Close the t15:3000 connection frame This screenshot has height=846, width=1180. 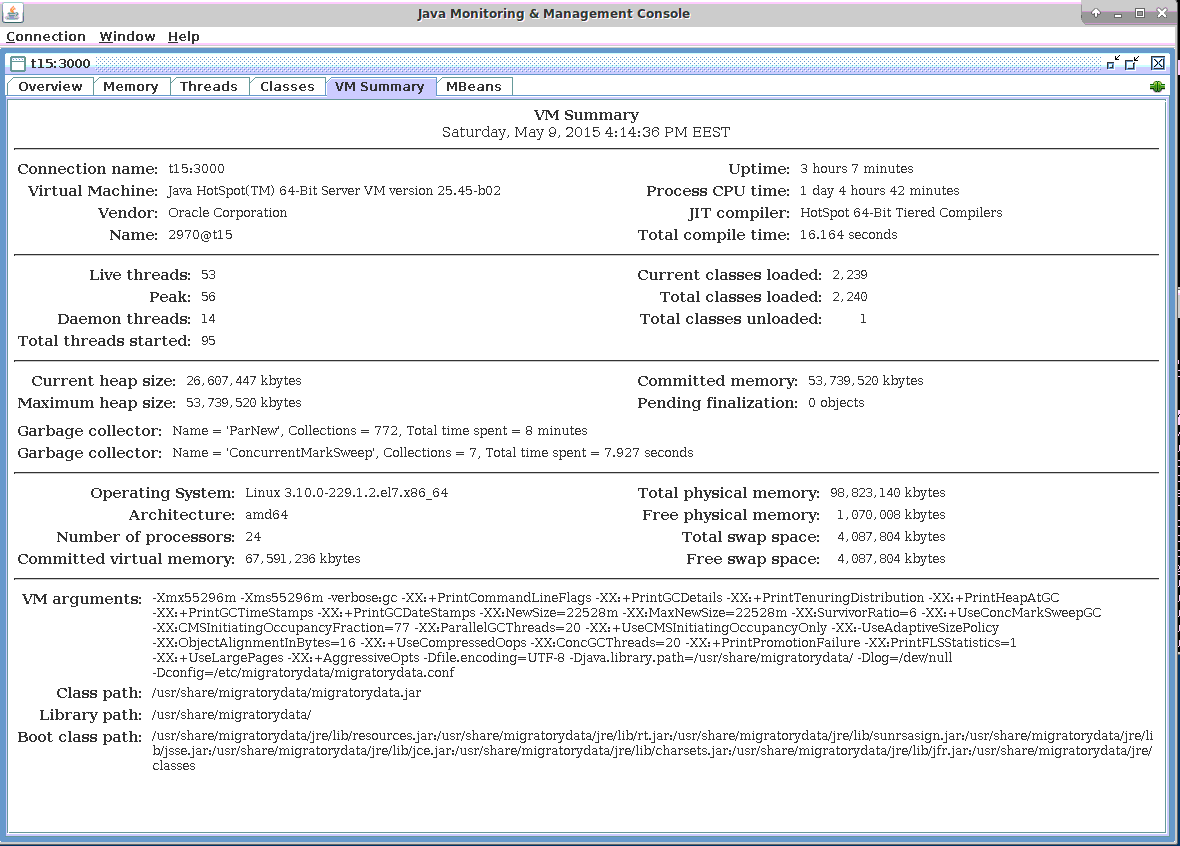coord(1157,63)
